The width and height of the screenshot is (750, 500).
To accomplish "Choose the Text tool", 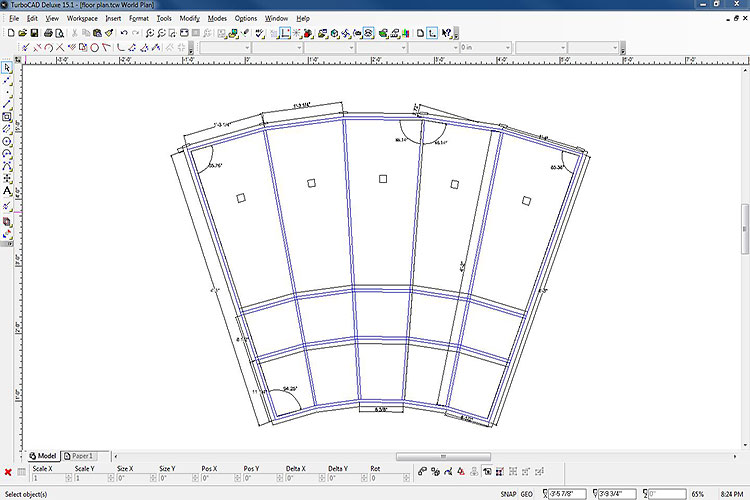I will [7, 190].
